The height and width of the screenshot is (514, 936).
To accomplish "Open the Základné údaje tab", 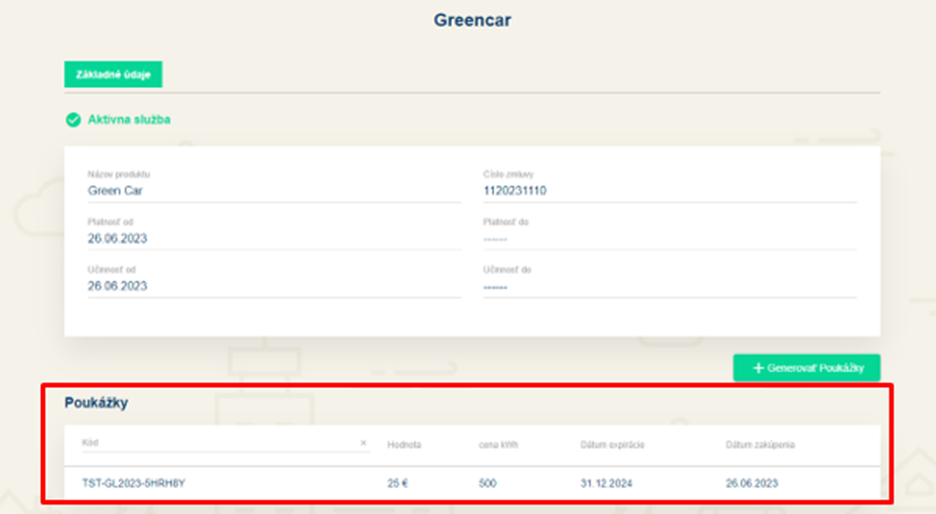I will coord(113,75).
